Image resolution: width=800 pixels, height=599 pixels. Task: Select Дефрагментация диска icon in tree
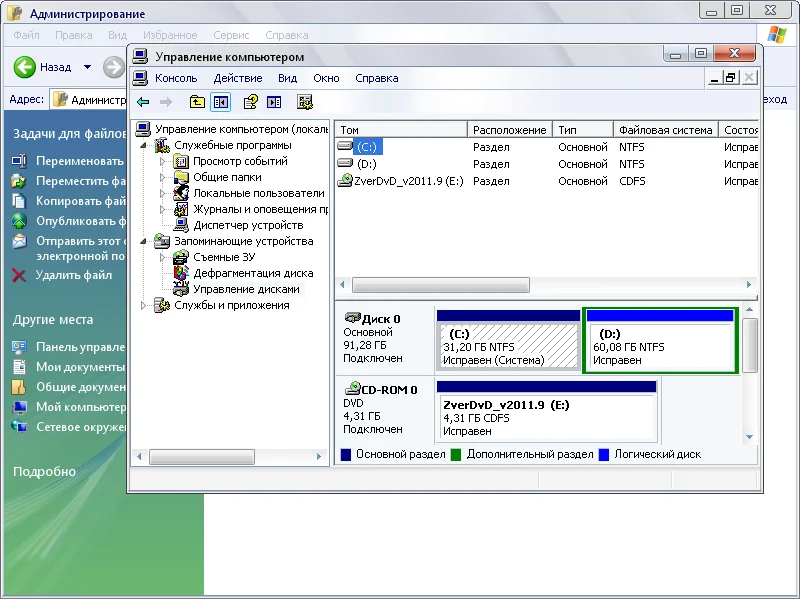[181, 273]
